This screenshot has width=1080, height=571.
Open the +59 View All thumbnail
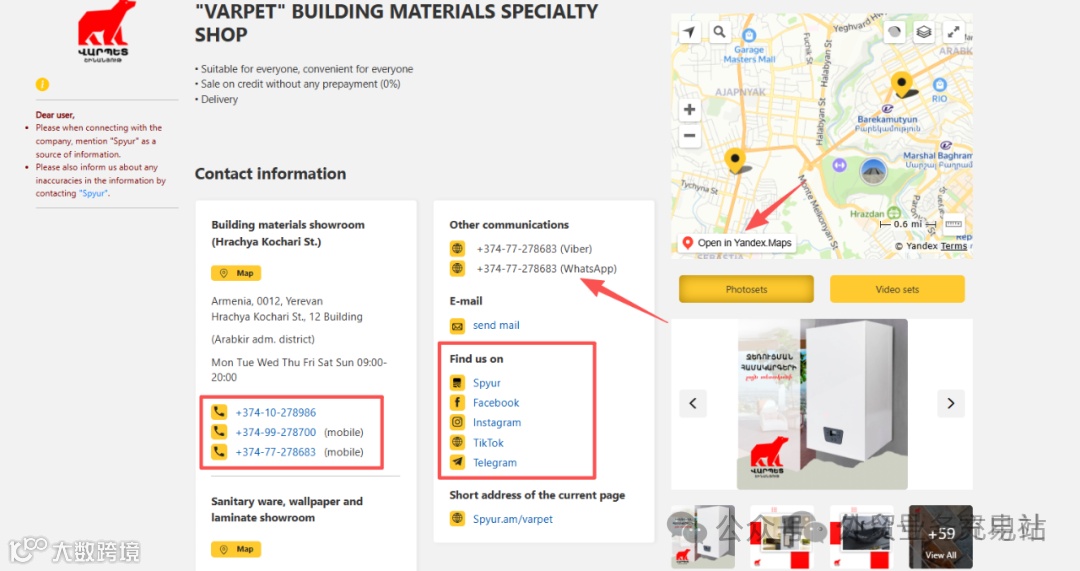click(941, 537)
